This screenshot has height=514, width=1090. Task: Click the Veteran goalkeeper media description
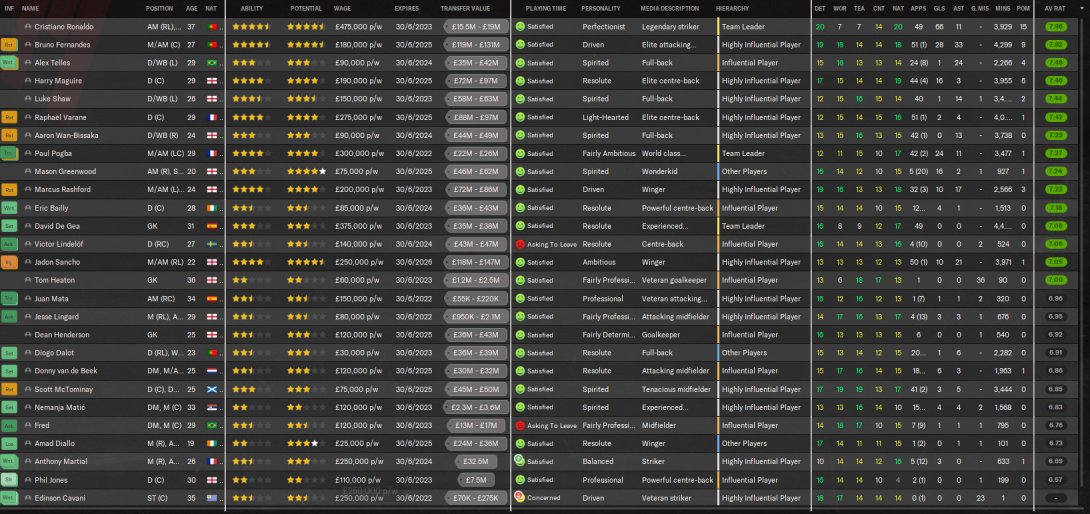point(674,280)
